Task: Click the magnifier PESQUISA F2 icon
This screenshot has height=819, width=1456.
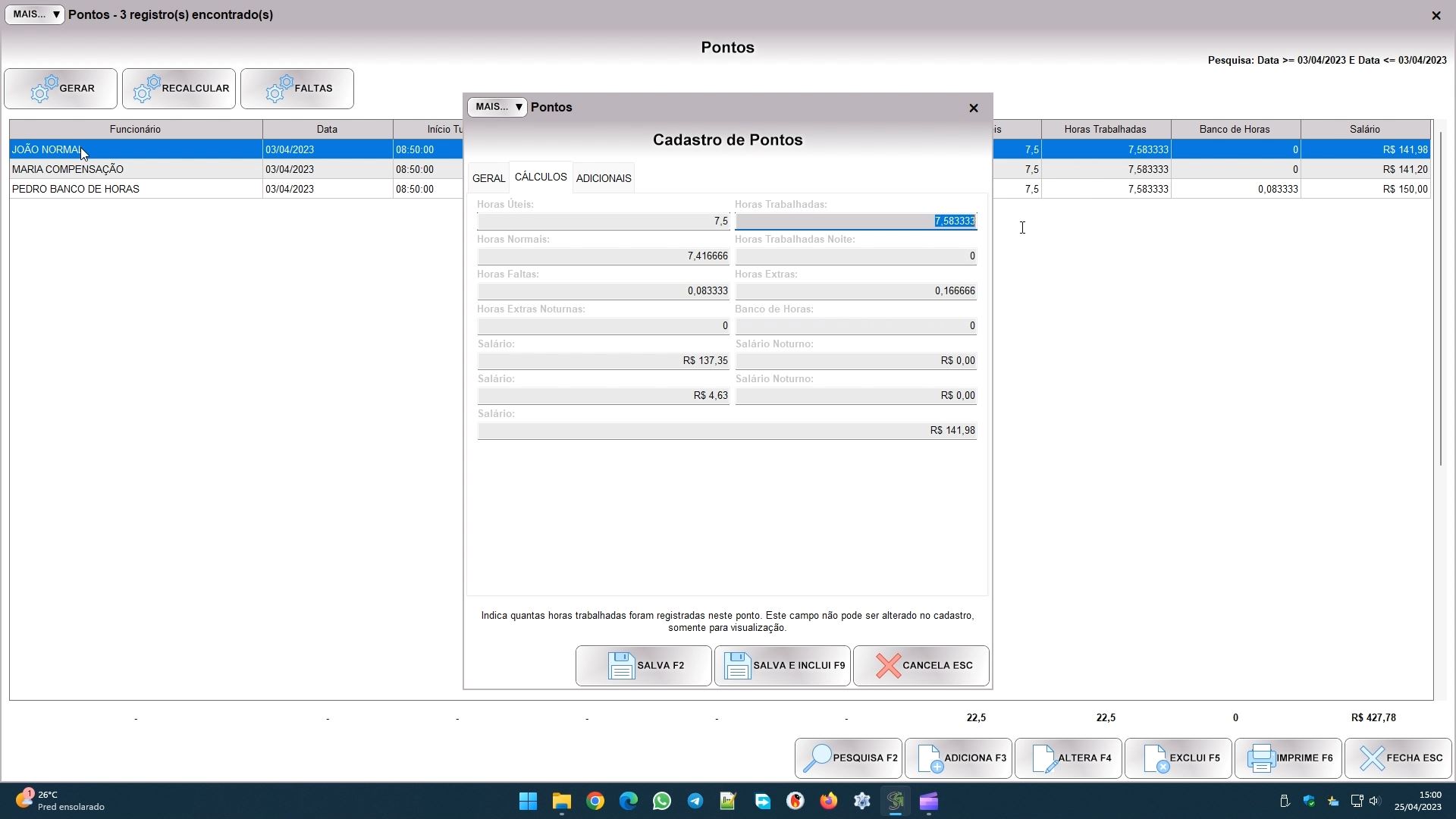Action: [x=817, y=758]
